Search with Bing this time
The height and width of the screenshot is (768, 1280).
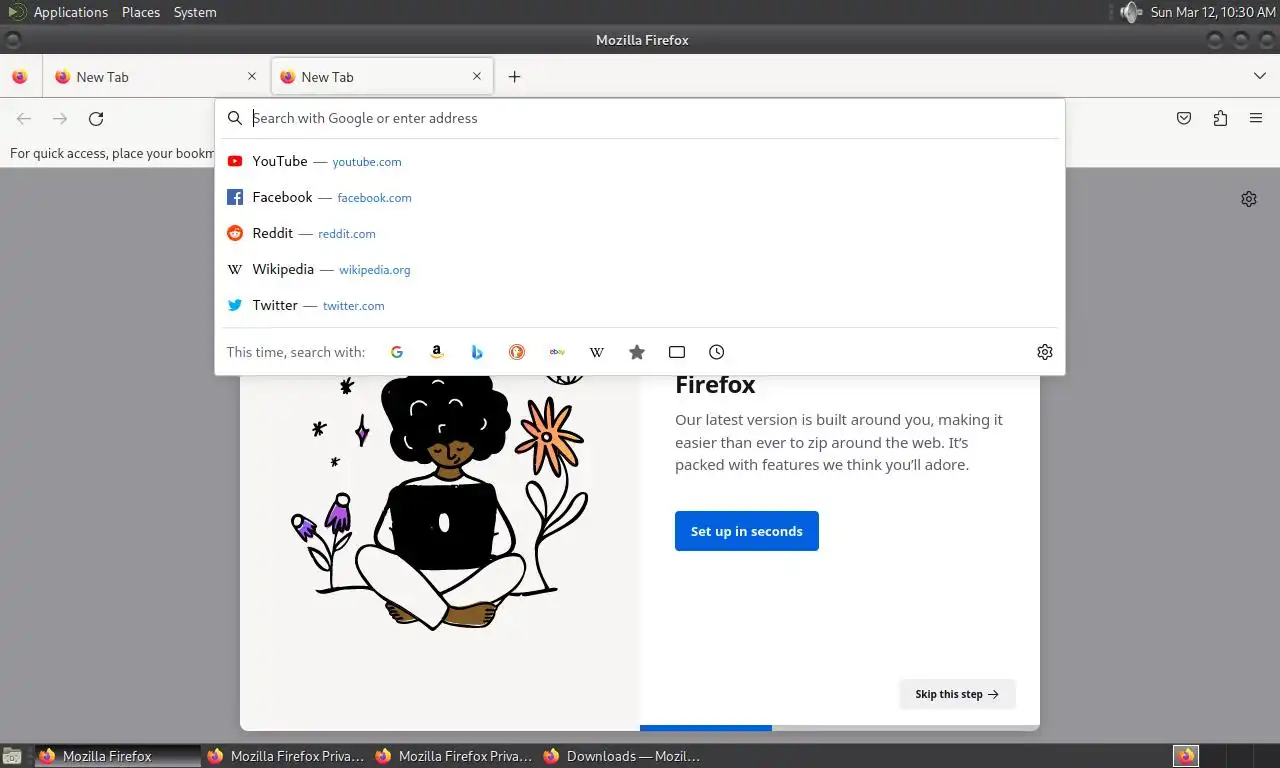tap(477, 352)
